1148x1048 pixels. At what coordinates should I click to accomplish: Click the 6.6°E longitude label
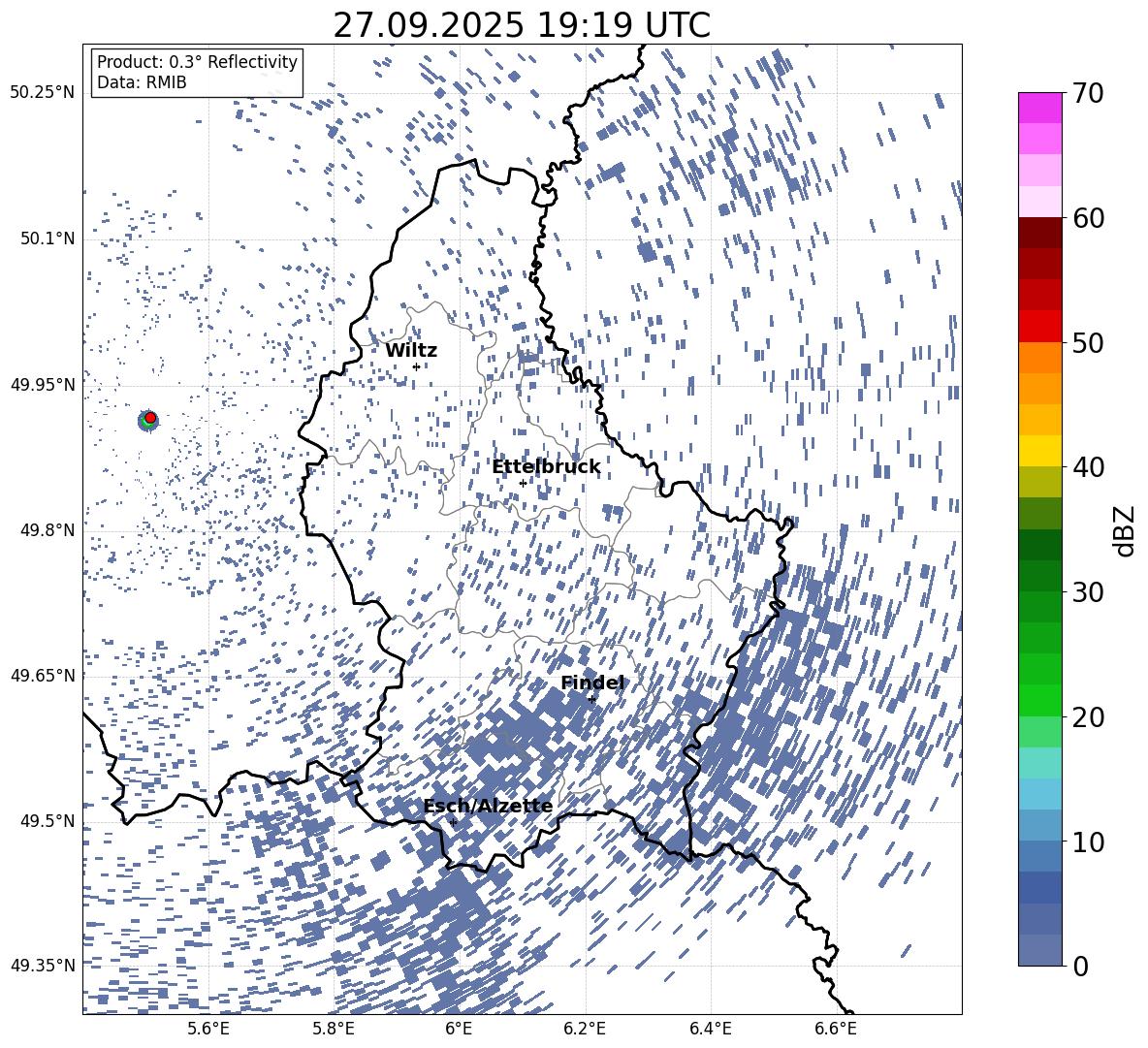click(836, 1029)
